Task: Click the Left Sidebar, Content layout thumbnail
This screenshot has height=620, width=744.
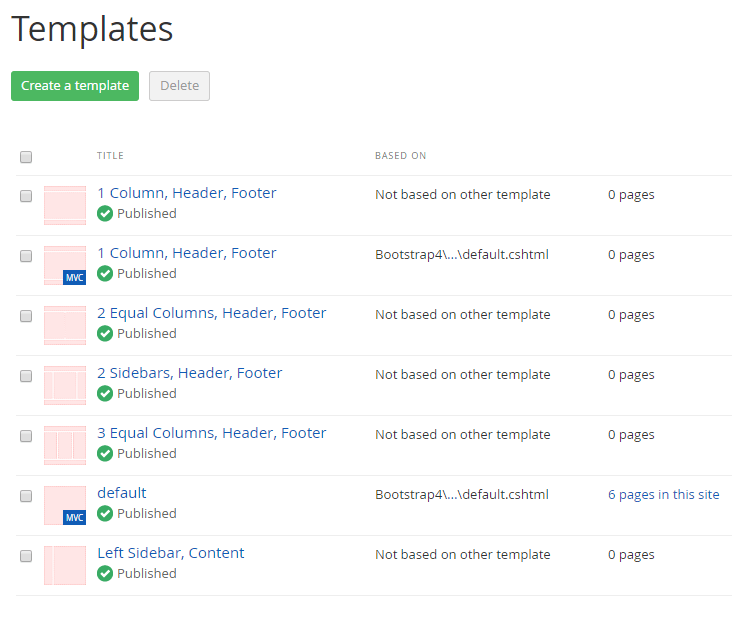Action: (65, 566)
